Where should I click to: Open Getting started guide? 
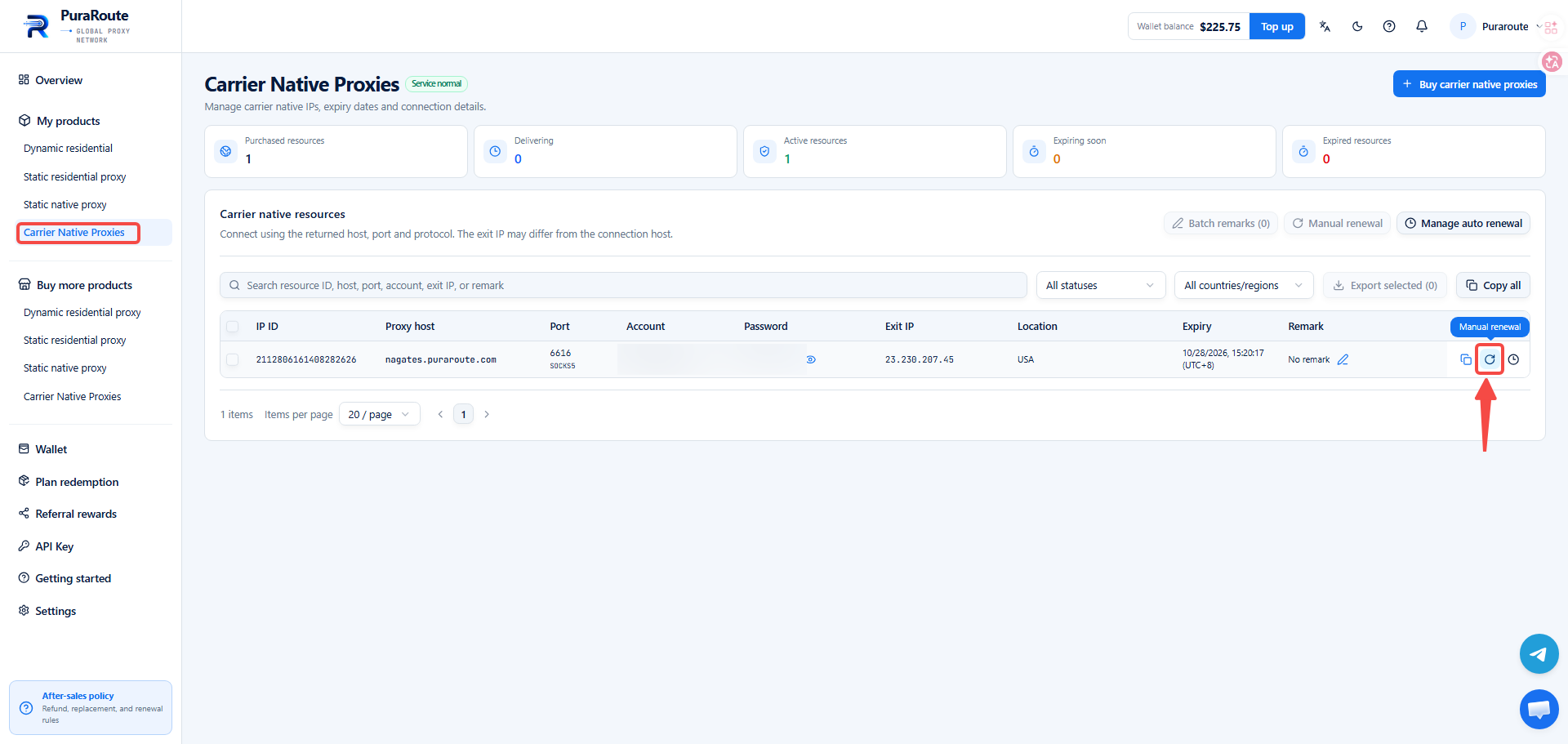pyautogui.click(x=73, y=578)
